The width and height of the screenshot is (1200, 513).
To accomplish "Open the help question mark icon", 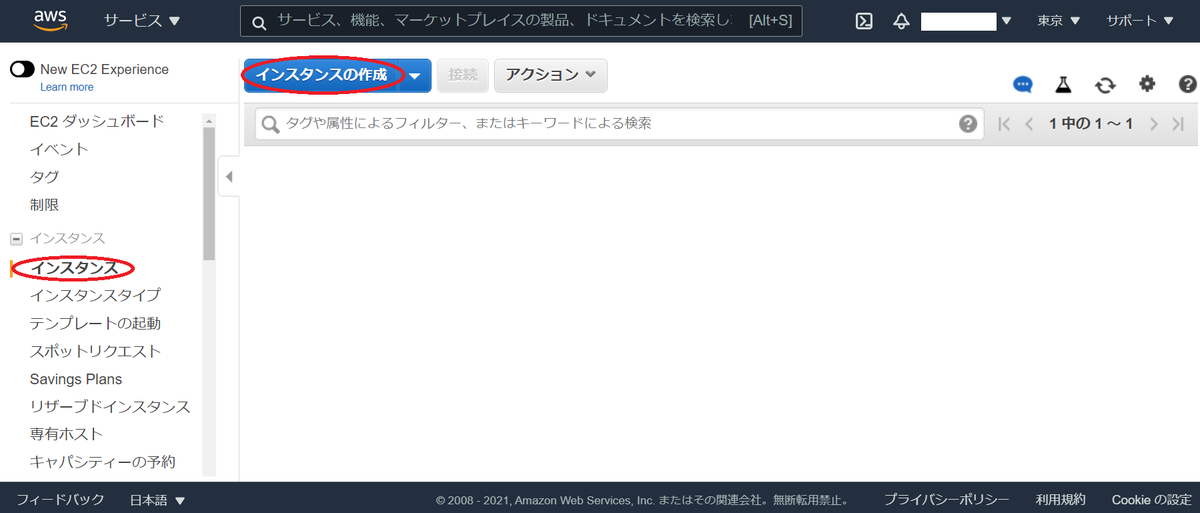I will [1188, 84].
